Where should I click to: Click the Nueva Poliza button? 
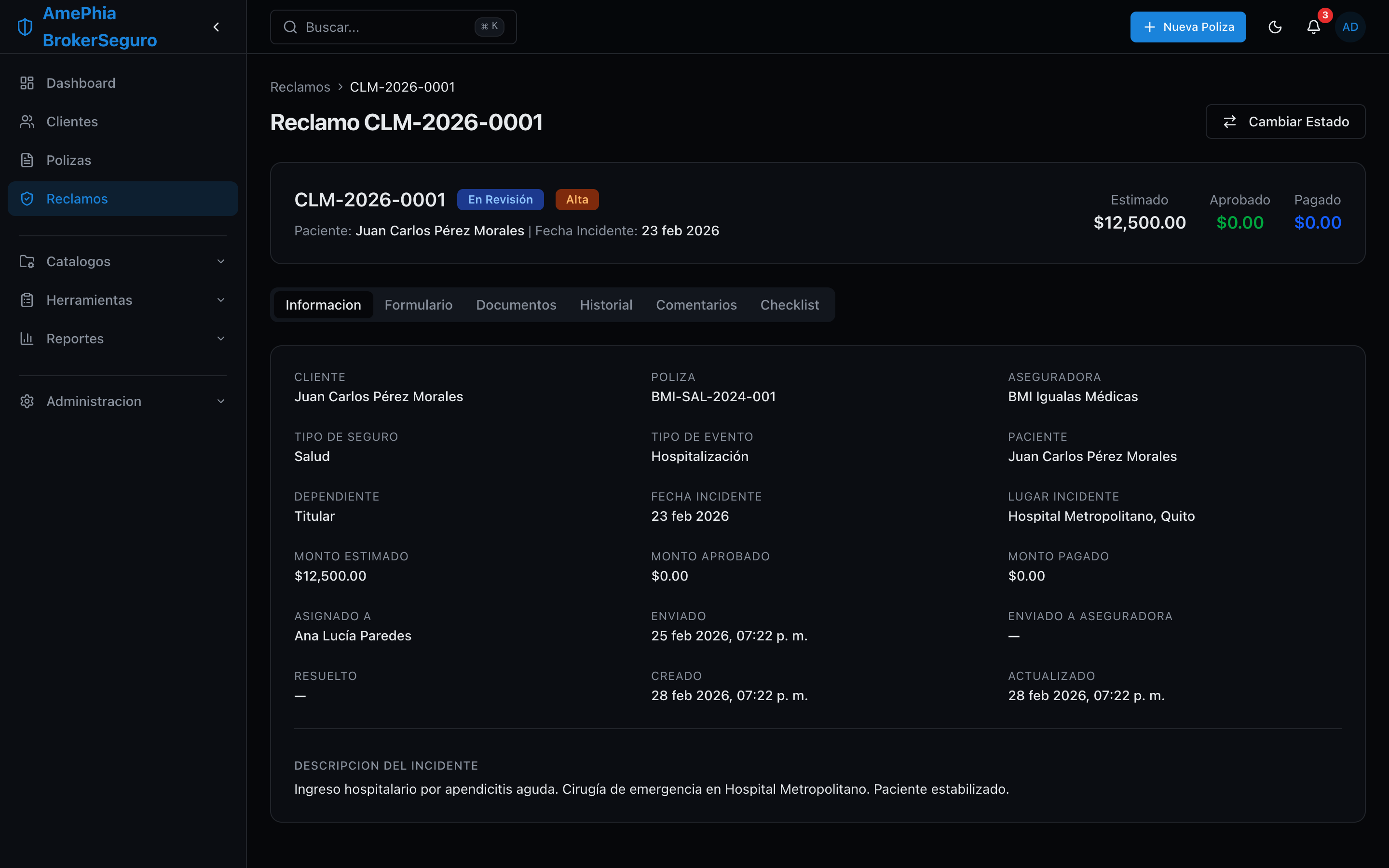(1187, 27)
